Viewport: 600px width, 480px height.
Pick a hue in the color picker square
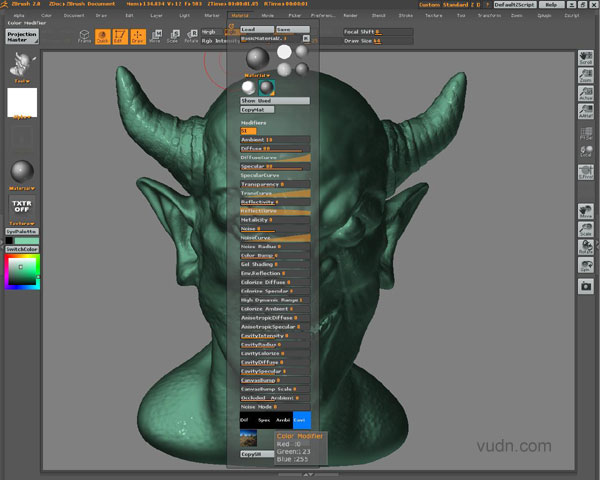pos(22,272)
